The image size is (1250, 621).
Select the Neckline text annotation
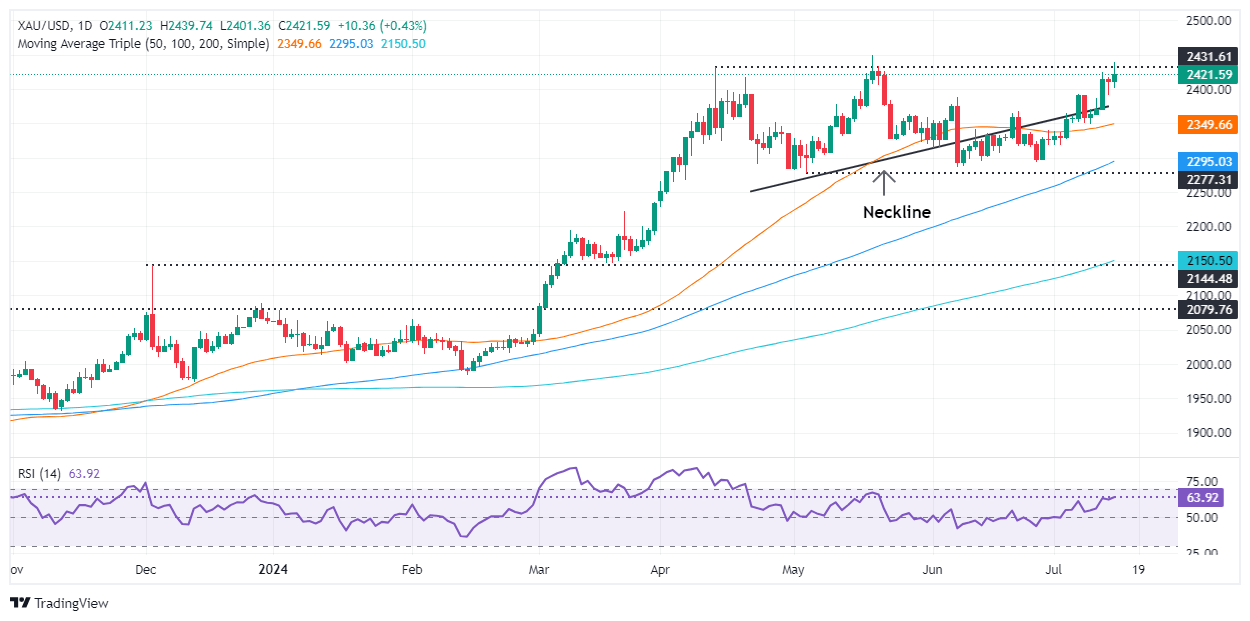[897, 212]
